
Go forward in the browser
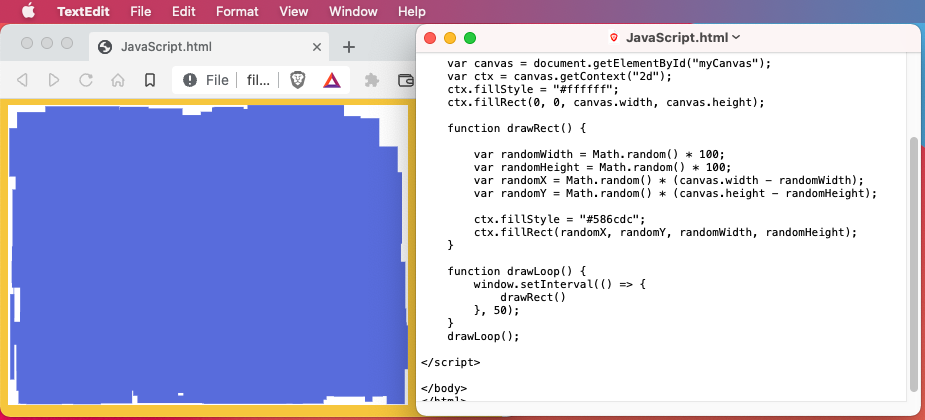[54, 80]
